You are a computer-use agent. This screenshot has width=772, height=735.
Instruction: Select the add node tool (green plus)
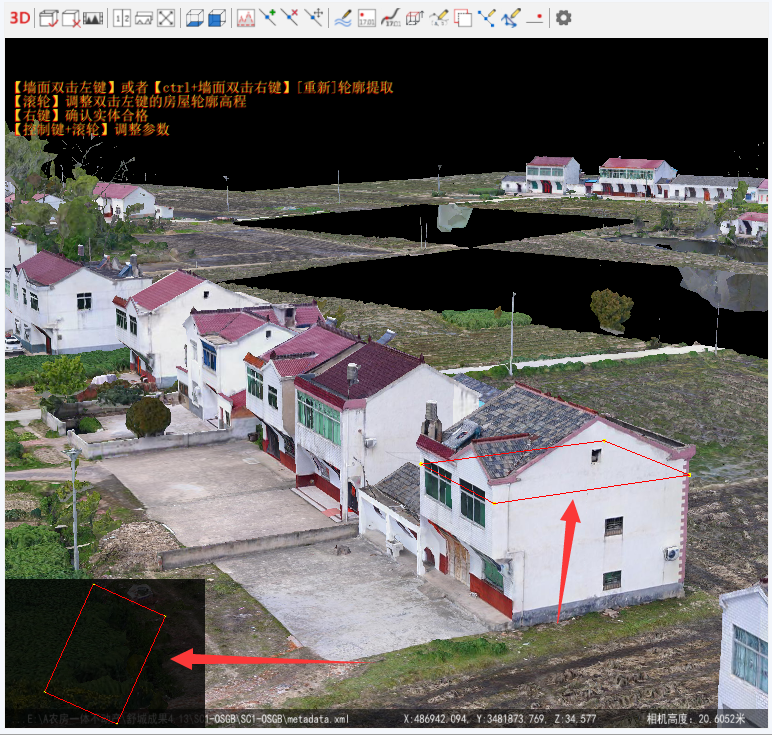pos(268,17)
